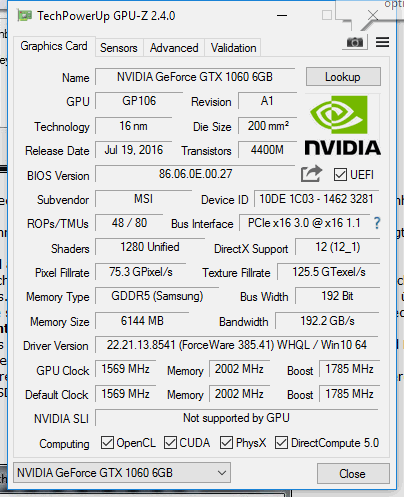This screenshot has width=404, height=497.
Task: Toggle the PhysX checkbox
Action: (226, 443)
